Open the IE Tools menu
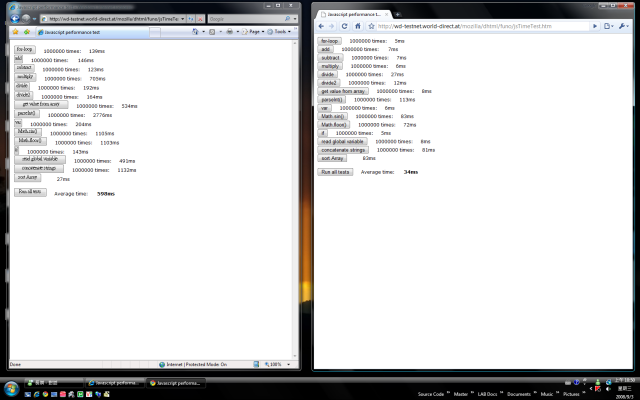The width and height of the screenshot is (640, 400). (279, 31)
